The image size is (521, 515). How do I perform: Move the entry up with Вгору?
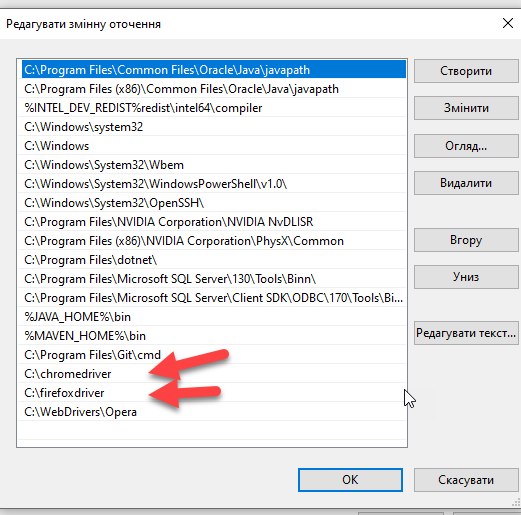coord(466,240)
